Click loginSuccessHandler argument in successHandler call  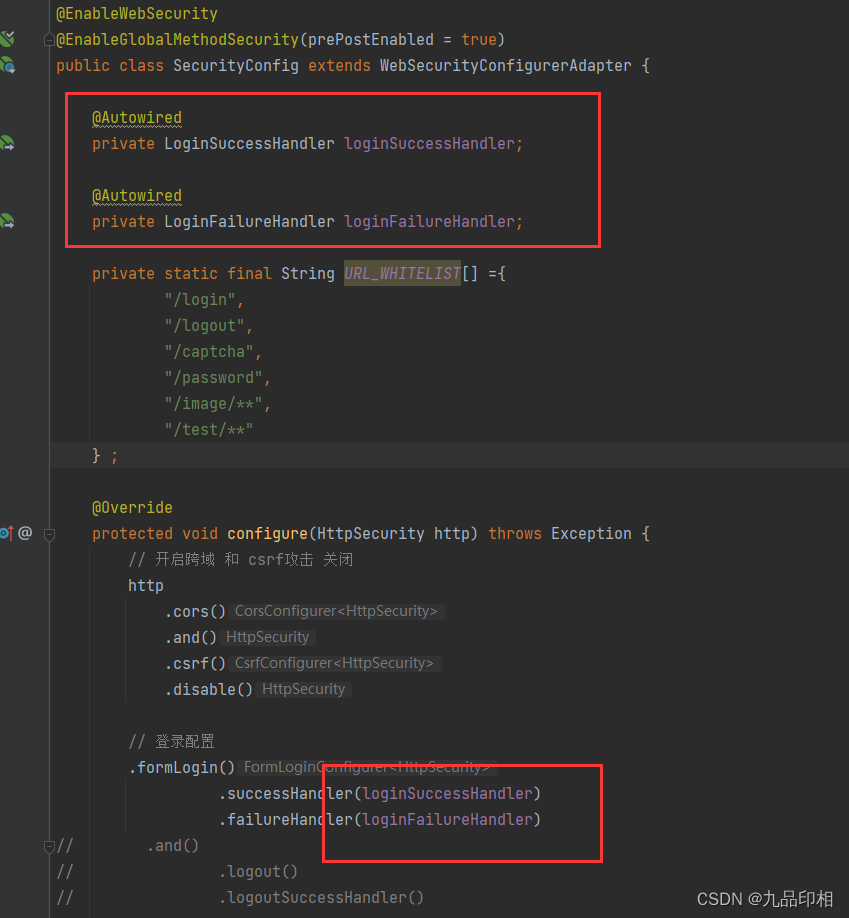click(x=447, y=793)
